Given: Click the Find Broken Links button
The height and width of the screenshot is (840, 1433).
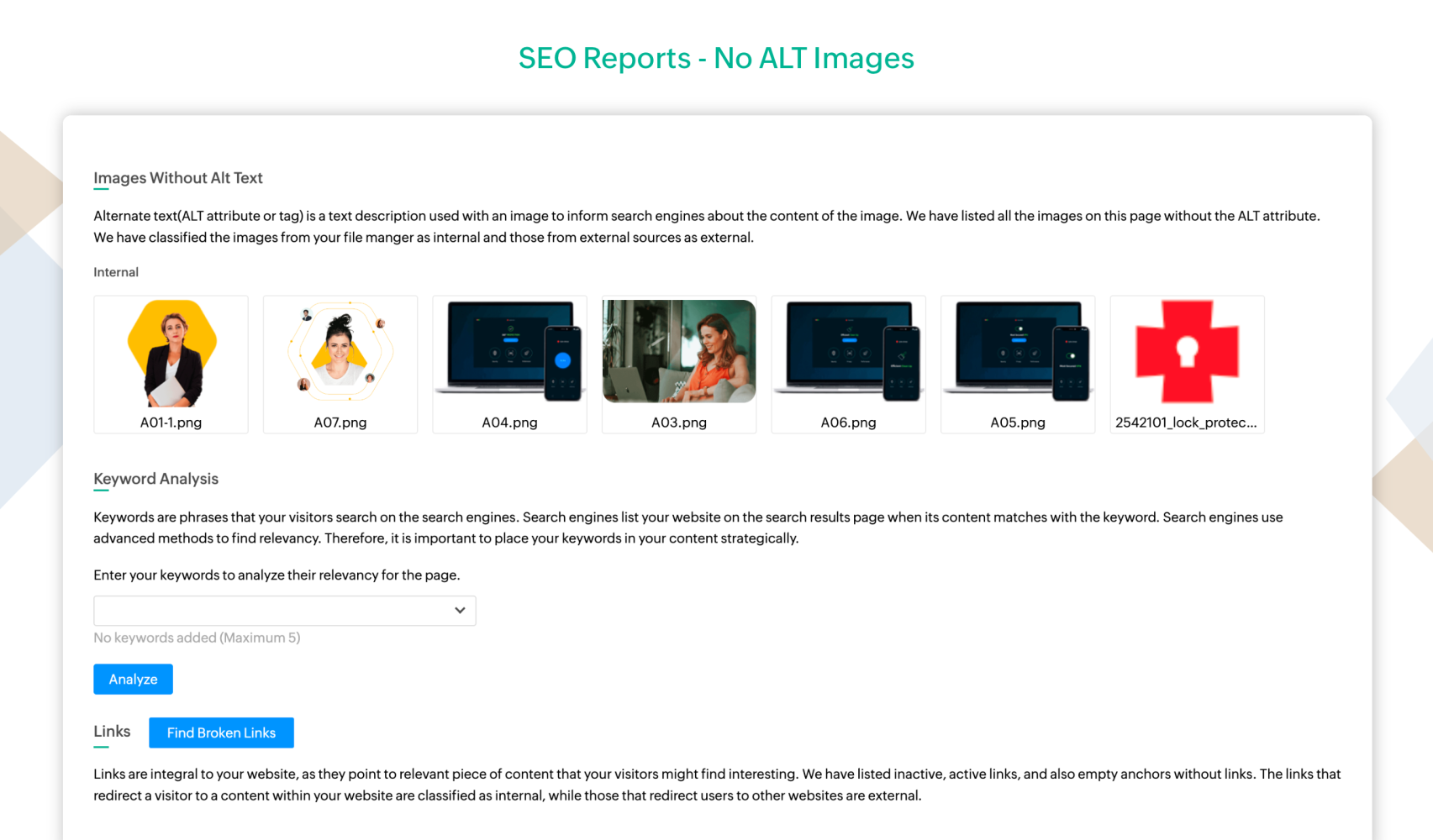Looking at the screenshot, I should (x=221, y=732).
